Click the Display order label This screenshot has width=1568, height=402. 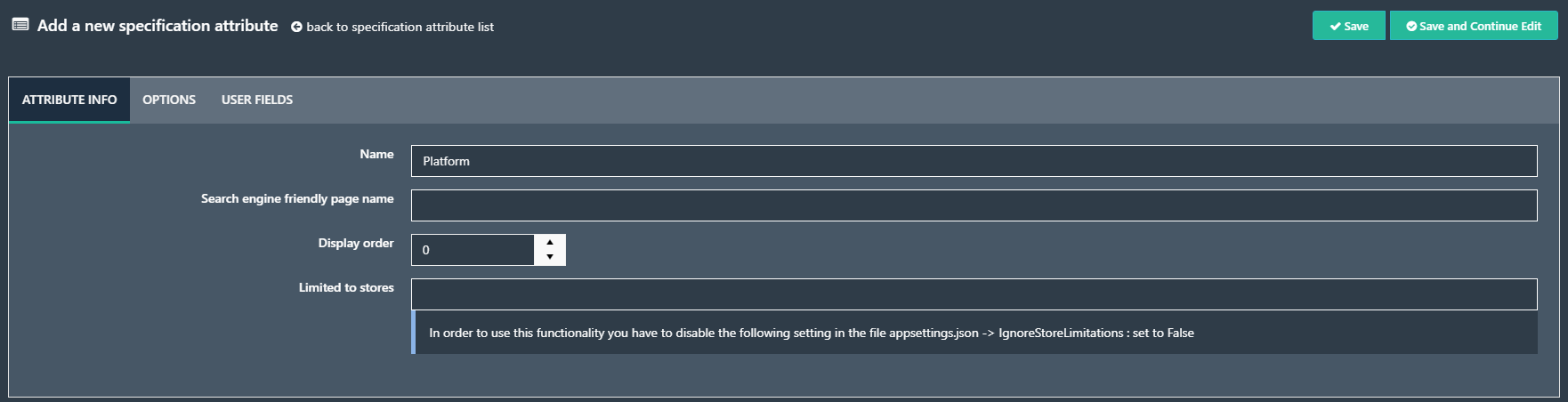[x=356, y=243]
